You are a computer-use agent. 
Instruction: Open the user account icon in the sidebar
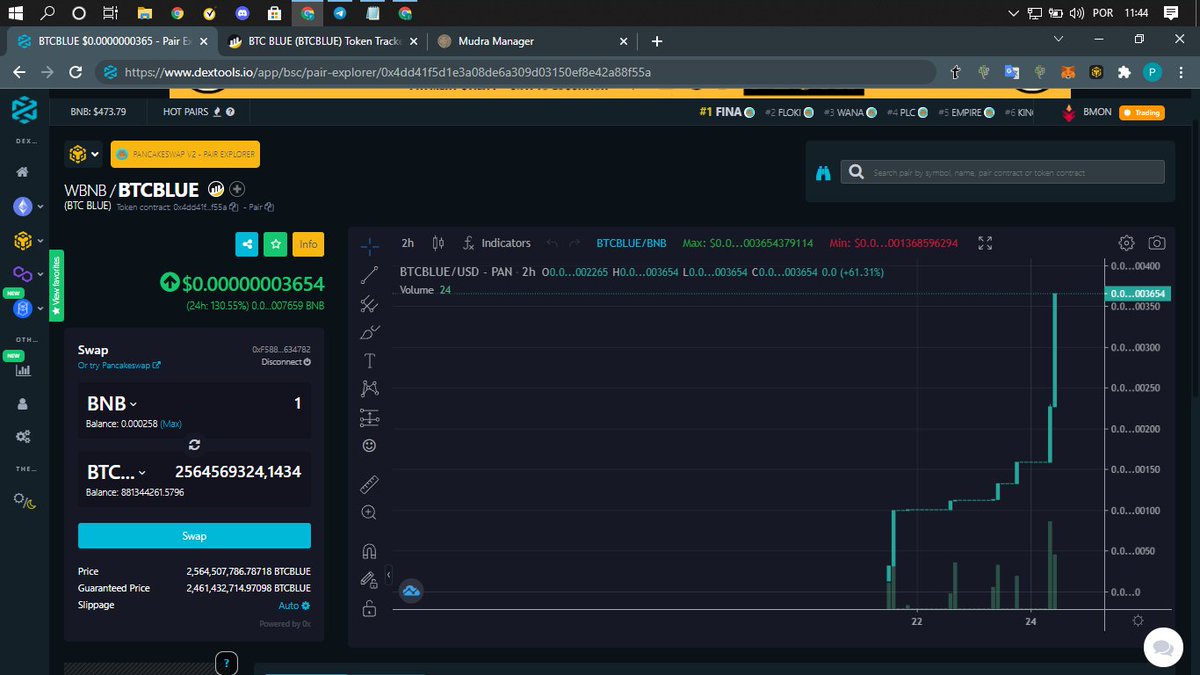[23, 404]
